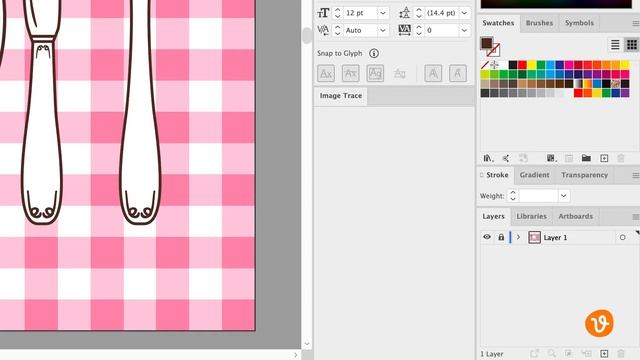Screen dimensions: 640x360
Task: Click stroke Weight stepper arrows
Action: tap(513, 196)
